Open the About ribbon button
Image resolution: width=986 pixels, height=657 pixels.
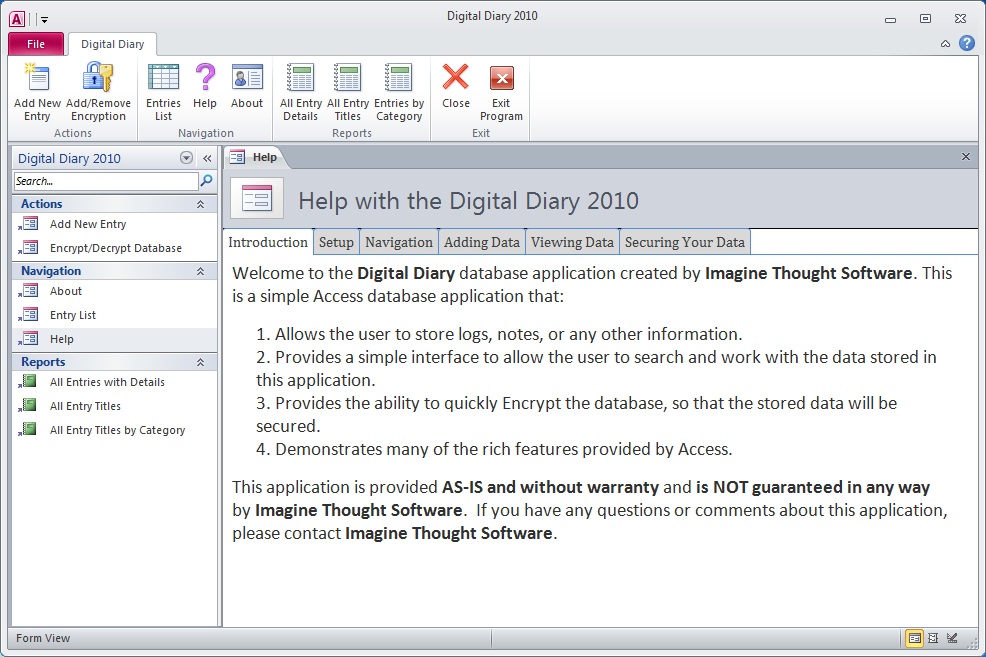(x=246, y=86)
